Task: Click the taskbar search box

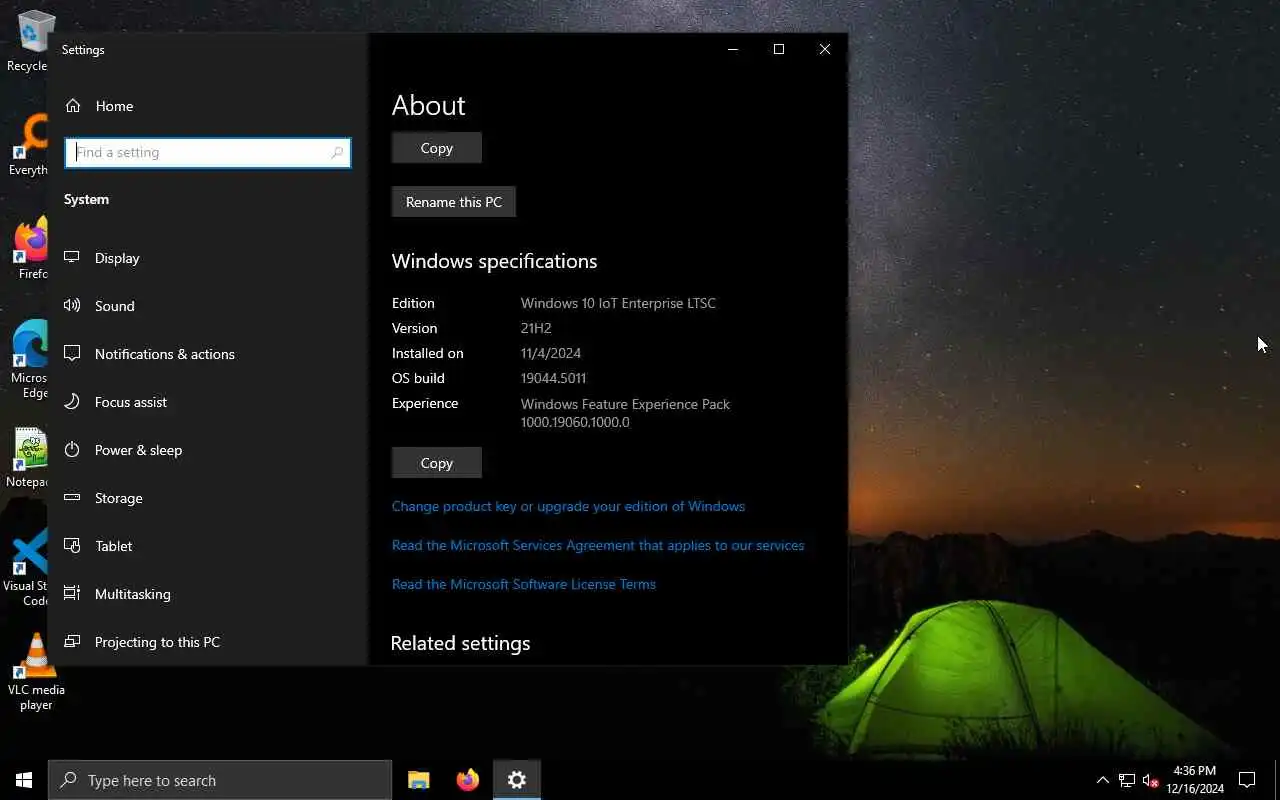Action: [x=220, y=780]
